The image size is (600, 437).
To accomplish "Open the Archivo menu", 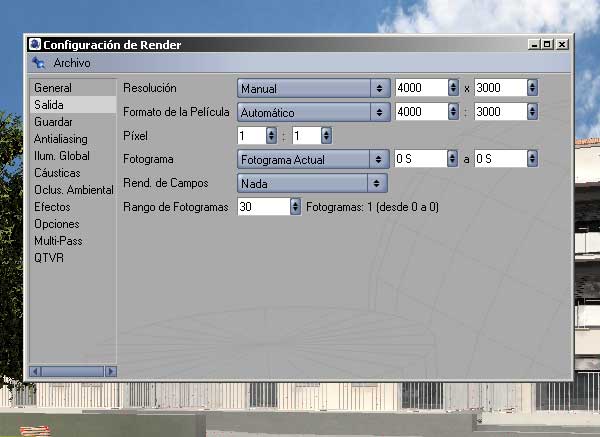I will pos(72,63).
